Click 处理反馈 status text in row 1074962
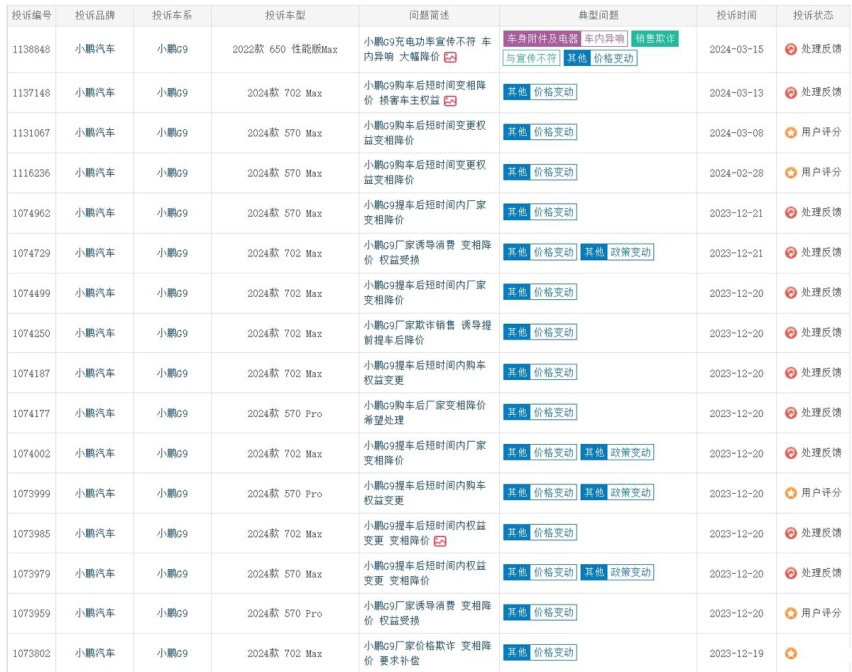Image resolution: width=852 pixels, height=672 pixels. tap(821, 212)
